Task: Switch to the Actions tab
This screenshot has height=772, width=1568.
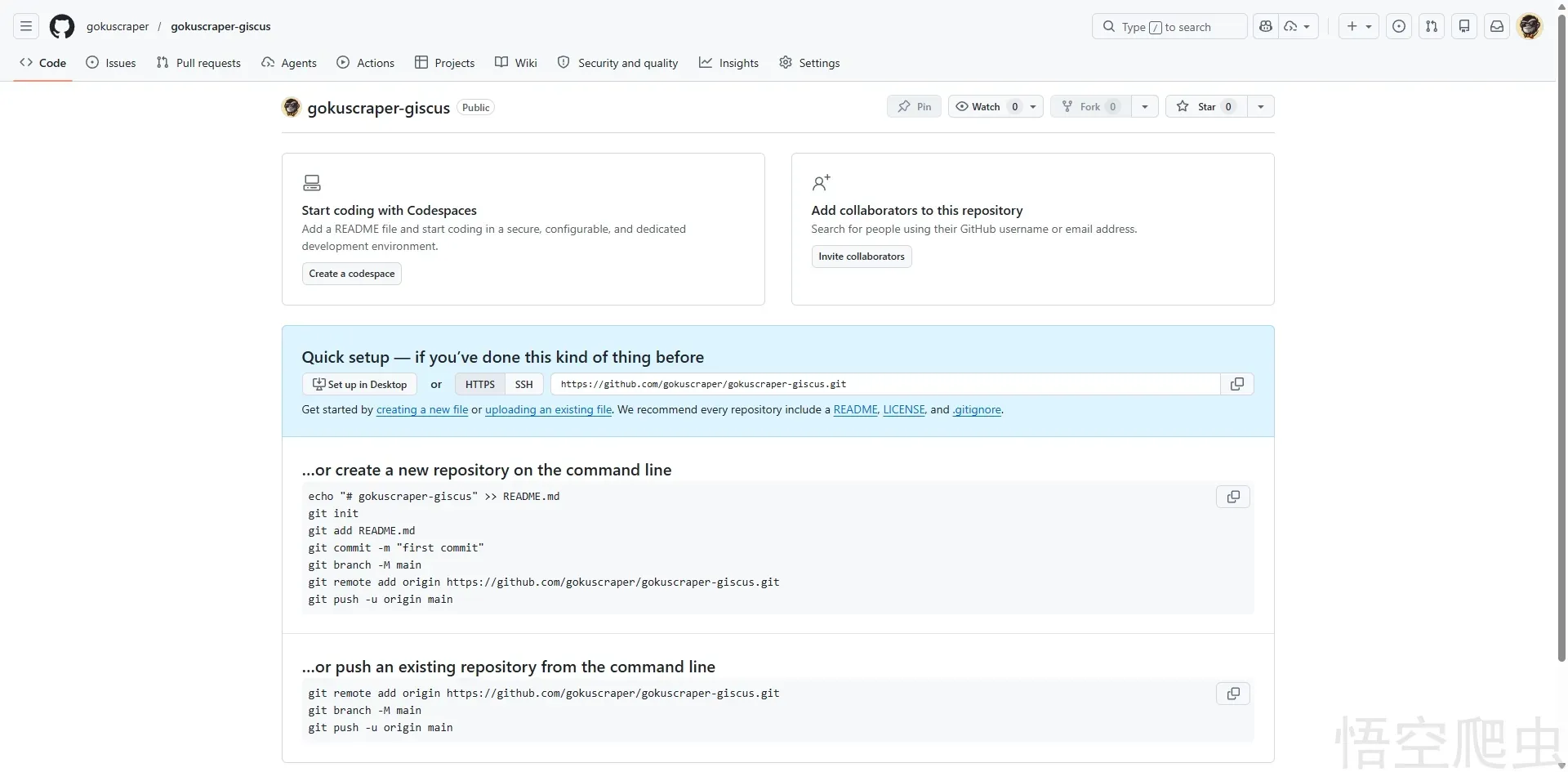Action: click(x=365, y=63)
